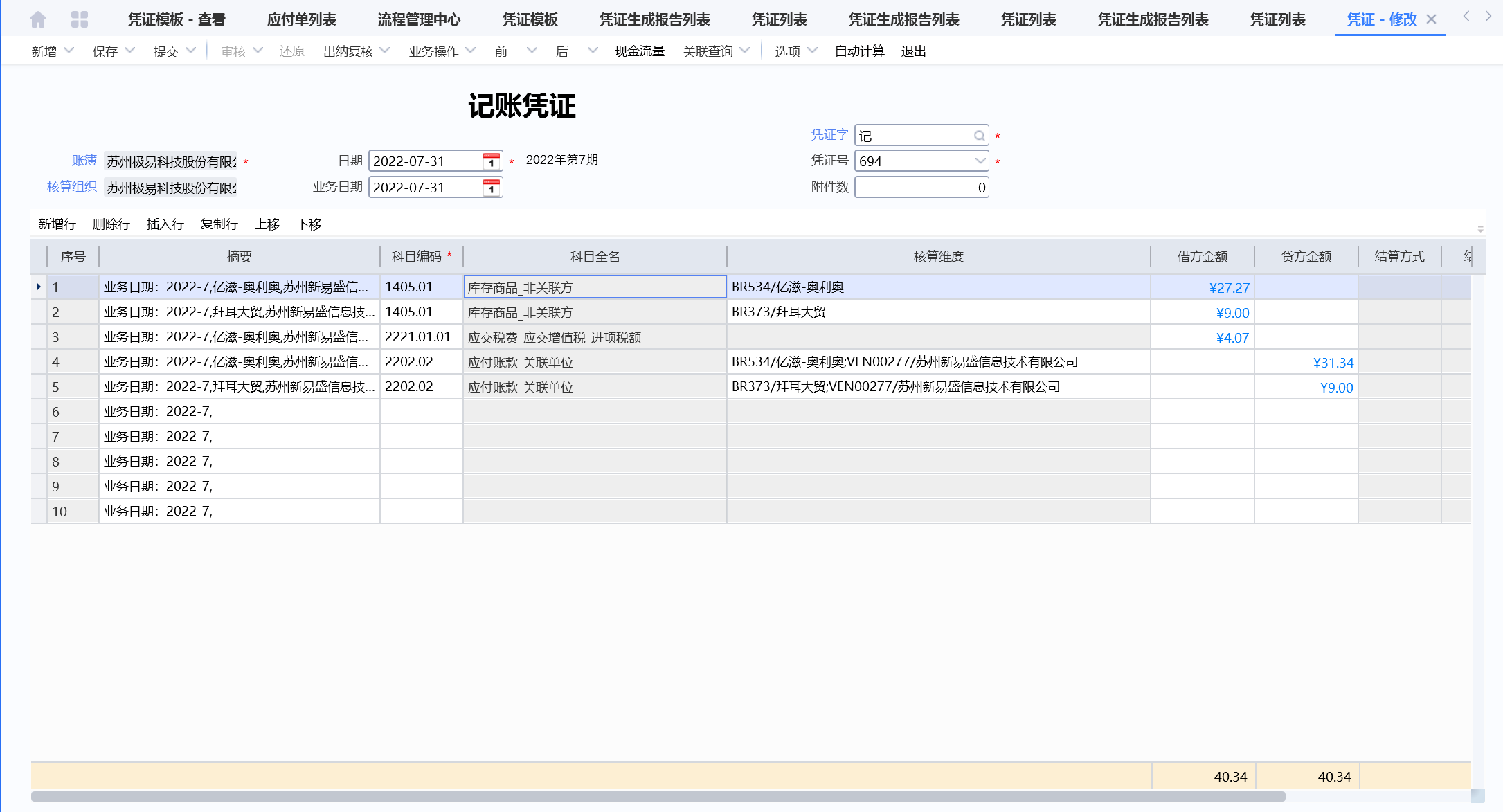The image size is (1503, 812).
Task: Sort by the 借方金额 column header
Action: point(1203,256)
